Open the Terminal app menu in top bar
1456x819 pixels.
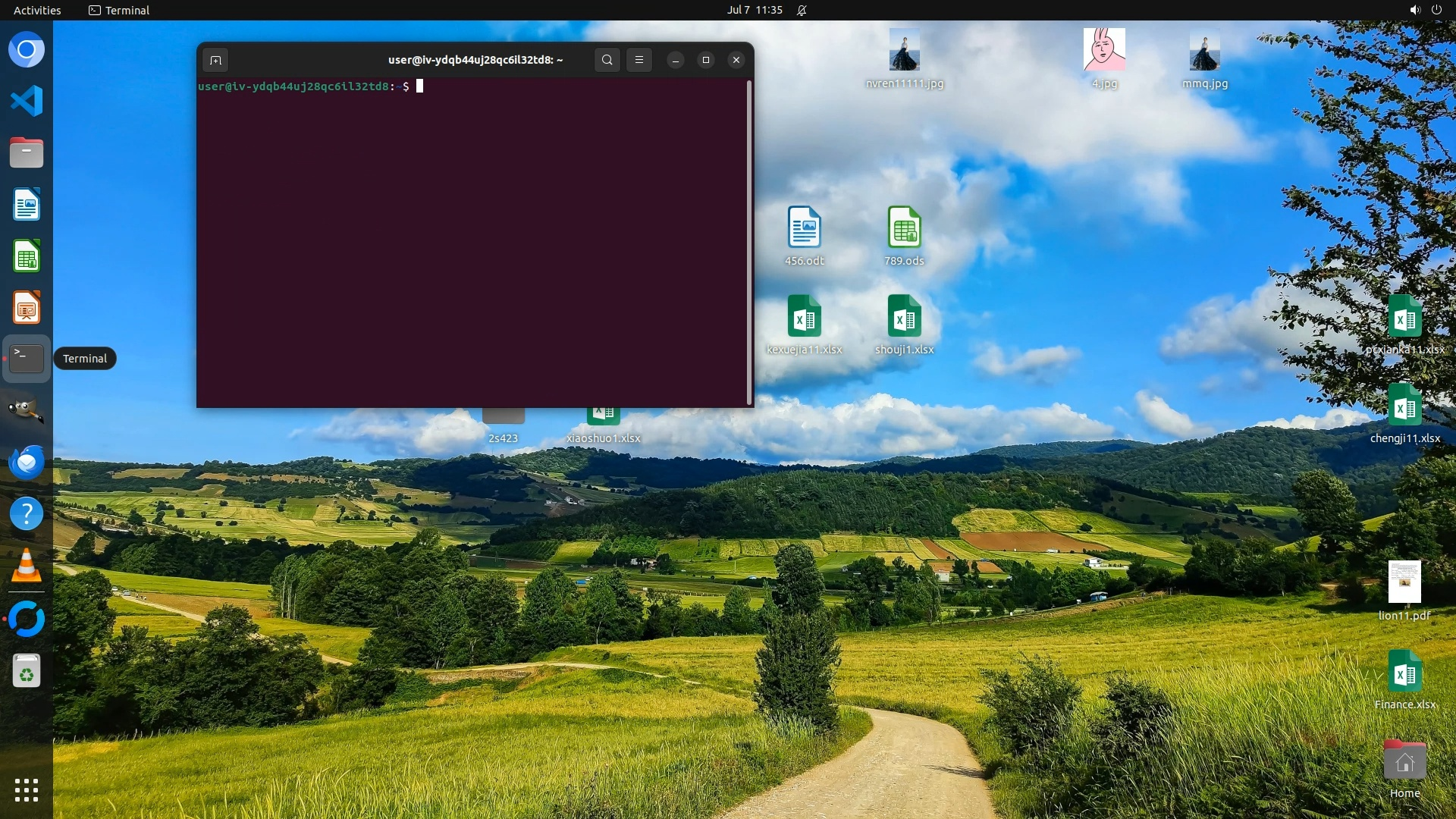click(x=119, y=10)
